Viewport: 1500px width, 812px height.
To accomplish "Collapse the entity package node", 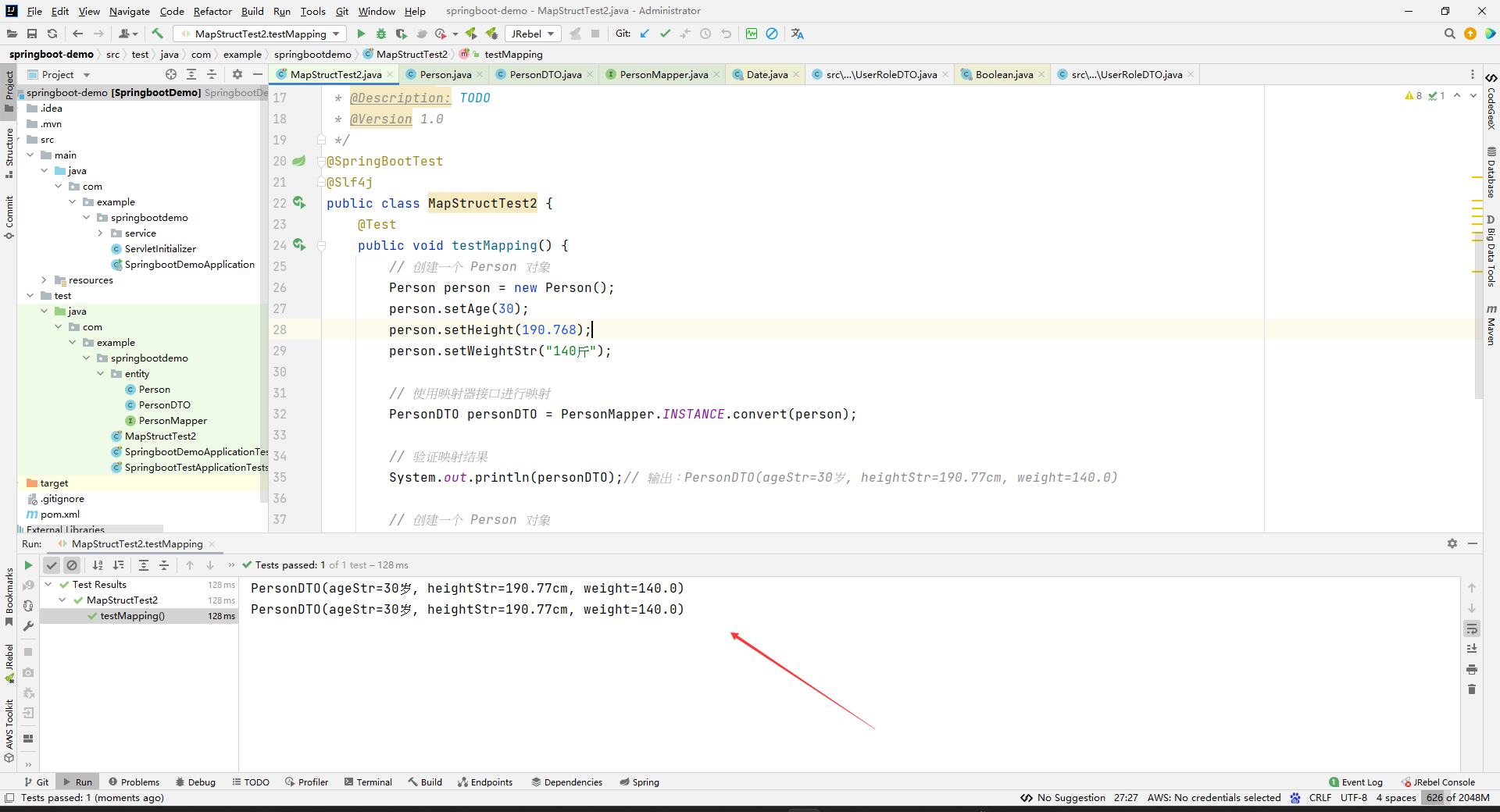I will coord(100,373).
